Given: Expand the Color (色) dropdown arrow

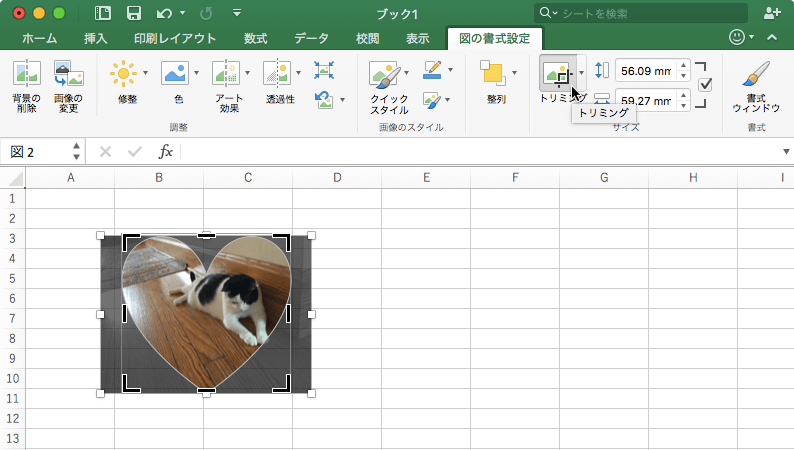Looking at the screenshot, I should click(x=196, y=73).
